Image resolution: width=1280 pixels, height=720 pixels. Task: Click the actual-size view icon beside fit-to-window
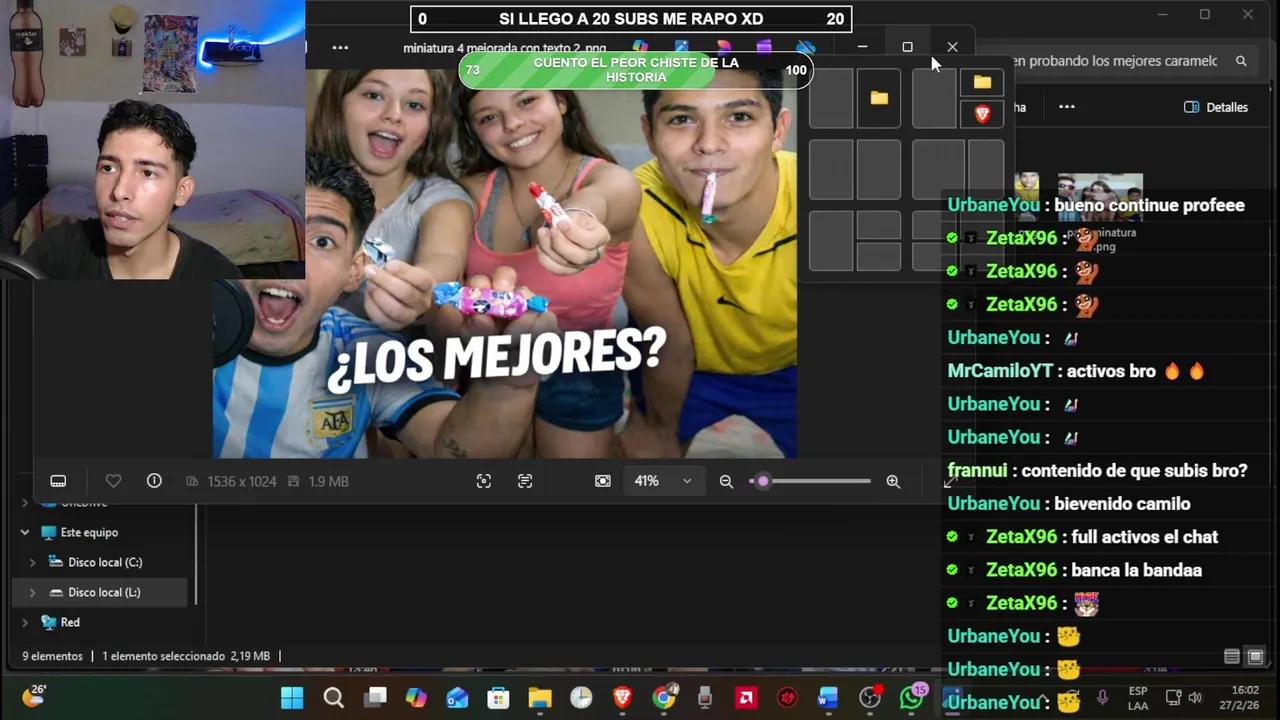coord(525,481)
